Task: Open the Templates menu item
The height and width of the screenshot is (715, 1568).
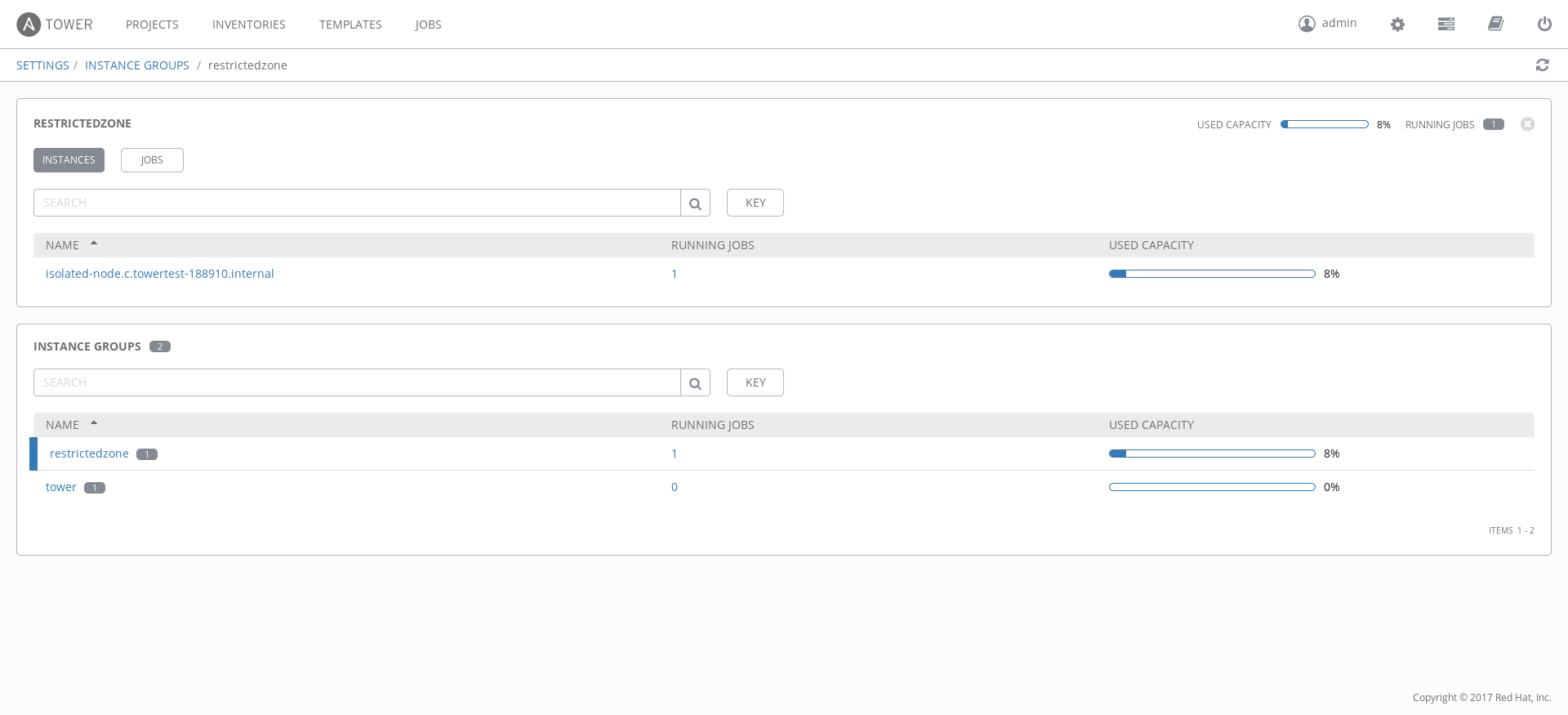Action: coord(350,25)
